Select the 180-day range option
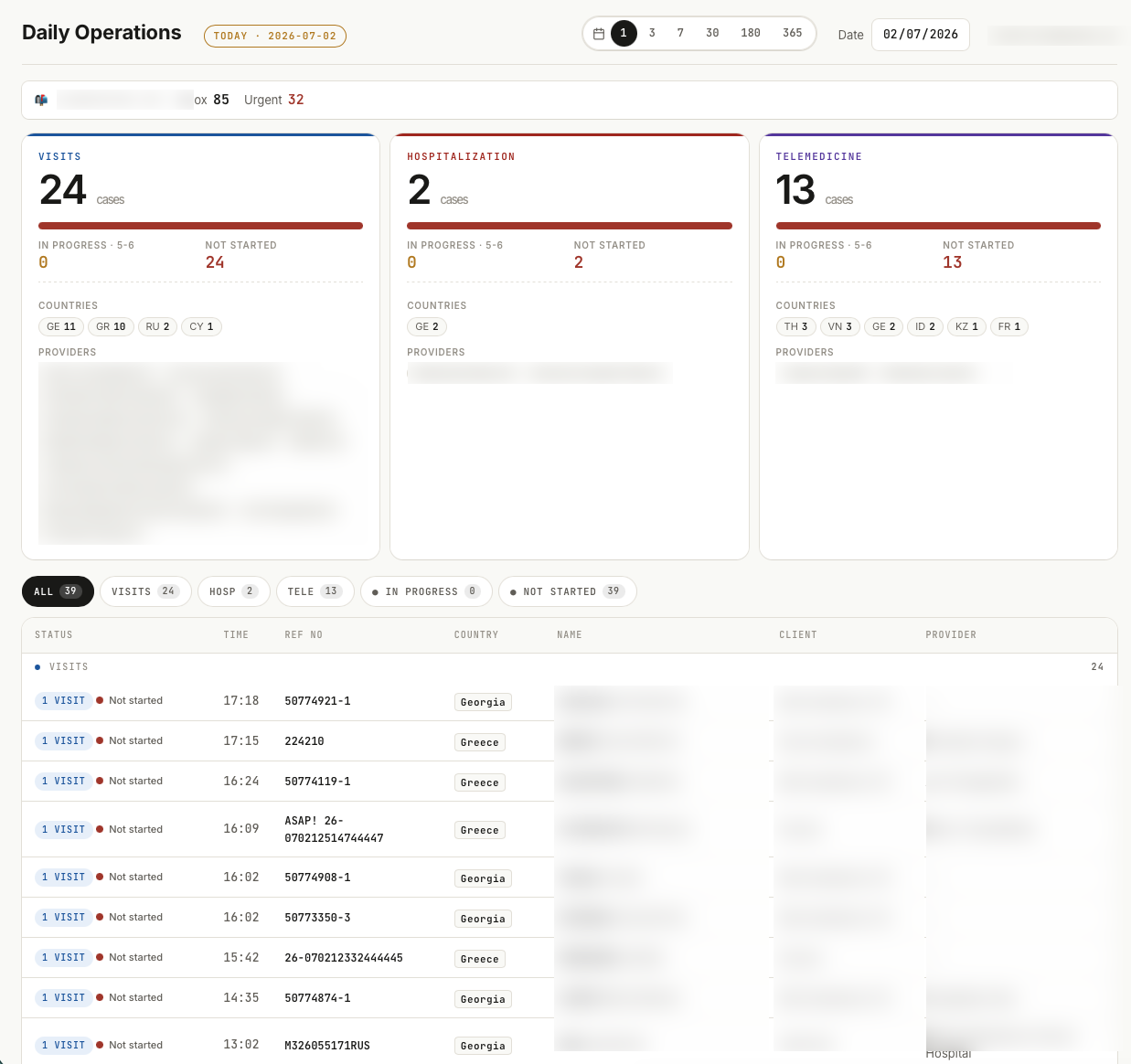Screen dimensions: 1131x1064 (x=751, y=33)
